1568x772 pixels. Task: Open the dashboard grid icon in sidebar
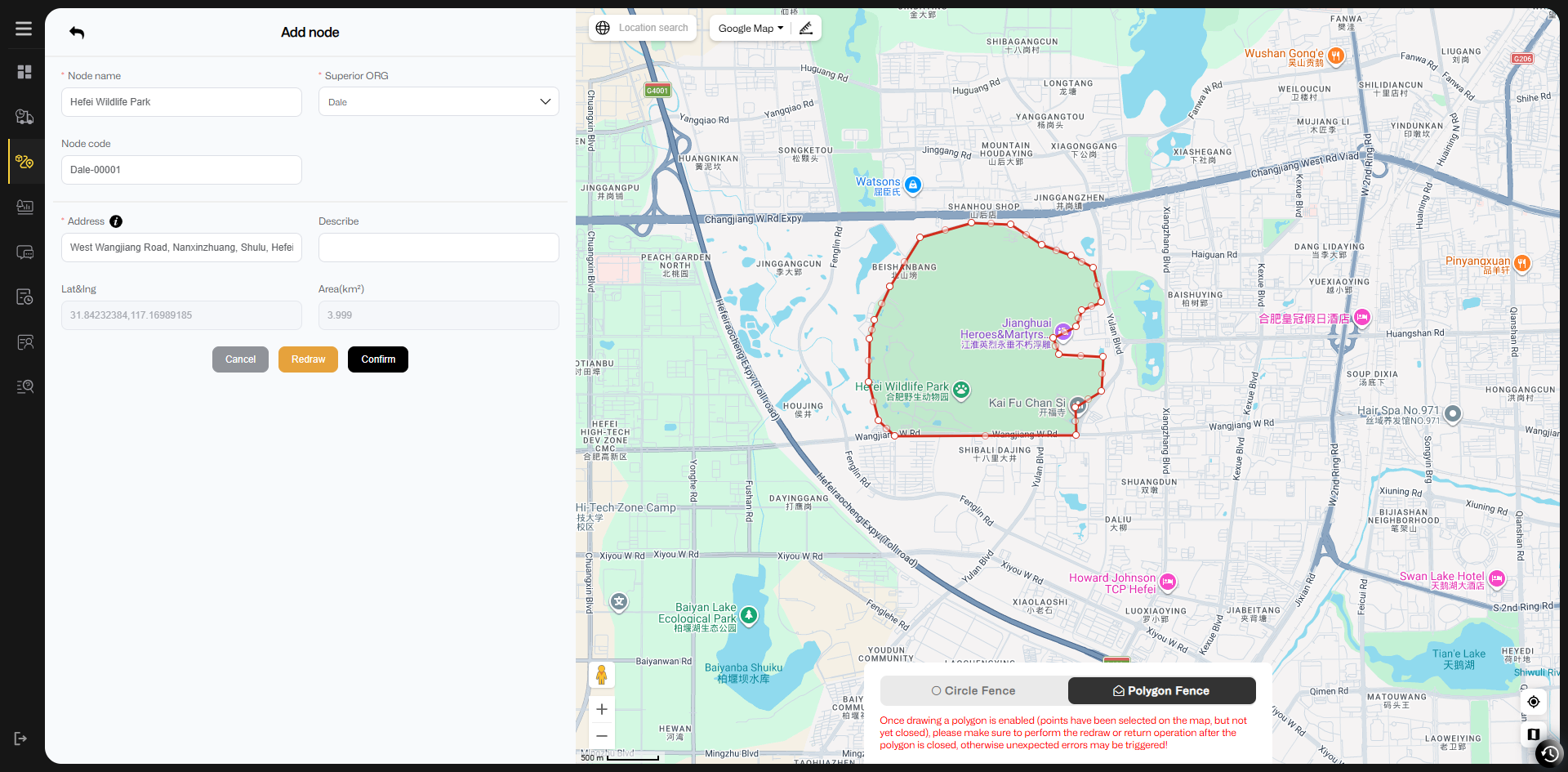click(x=24, y=72)
